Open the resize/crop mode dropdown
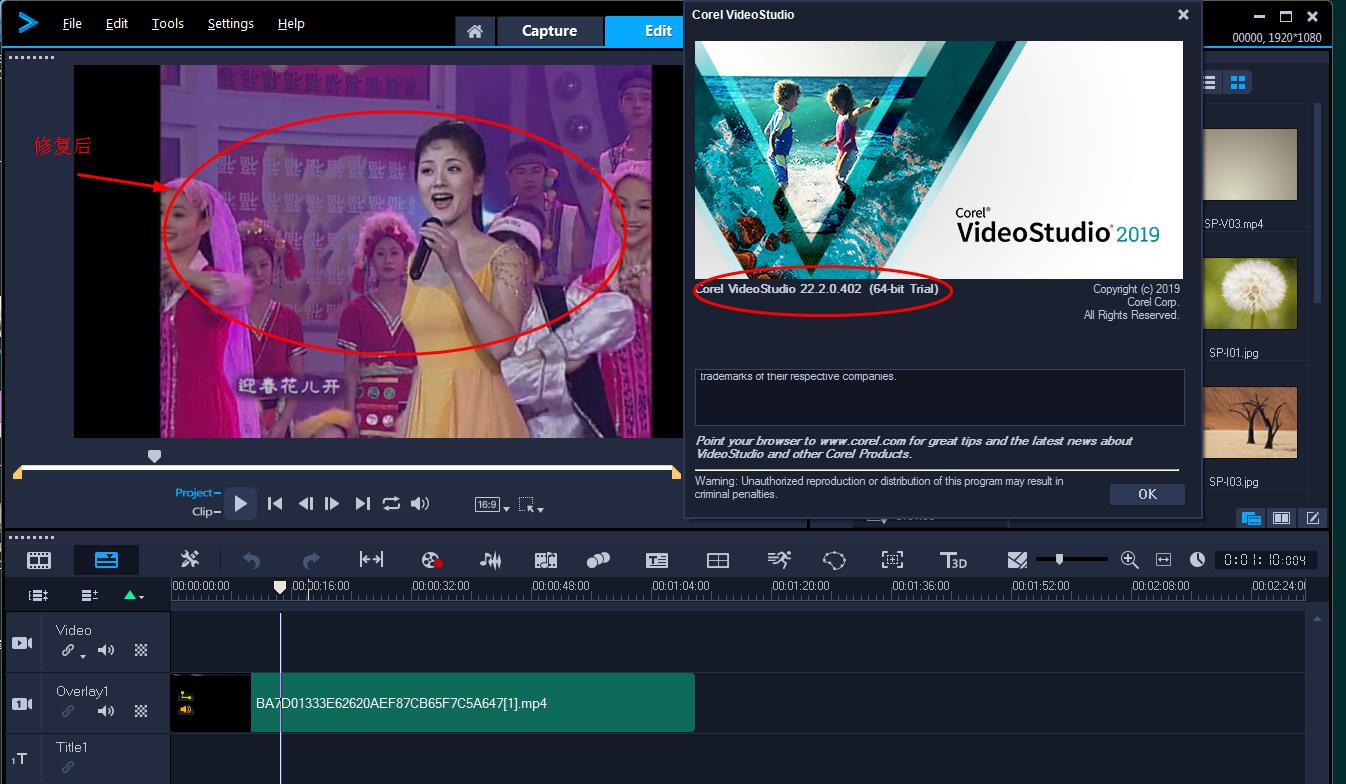 pyautogui.click(x=531, y=505)
